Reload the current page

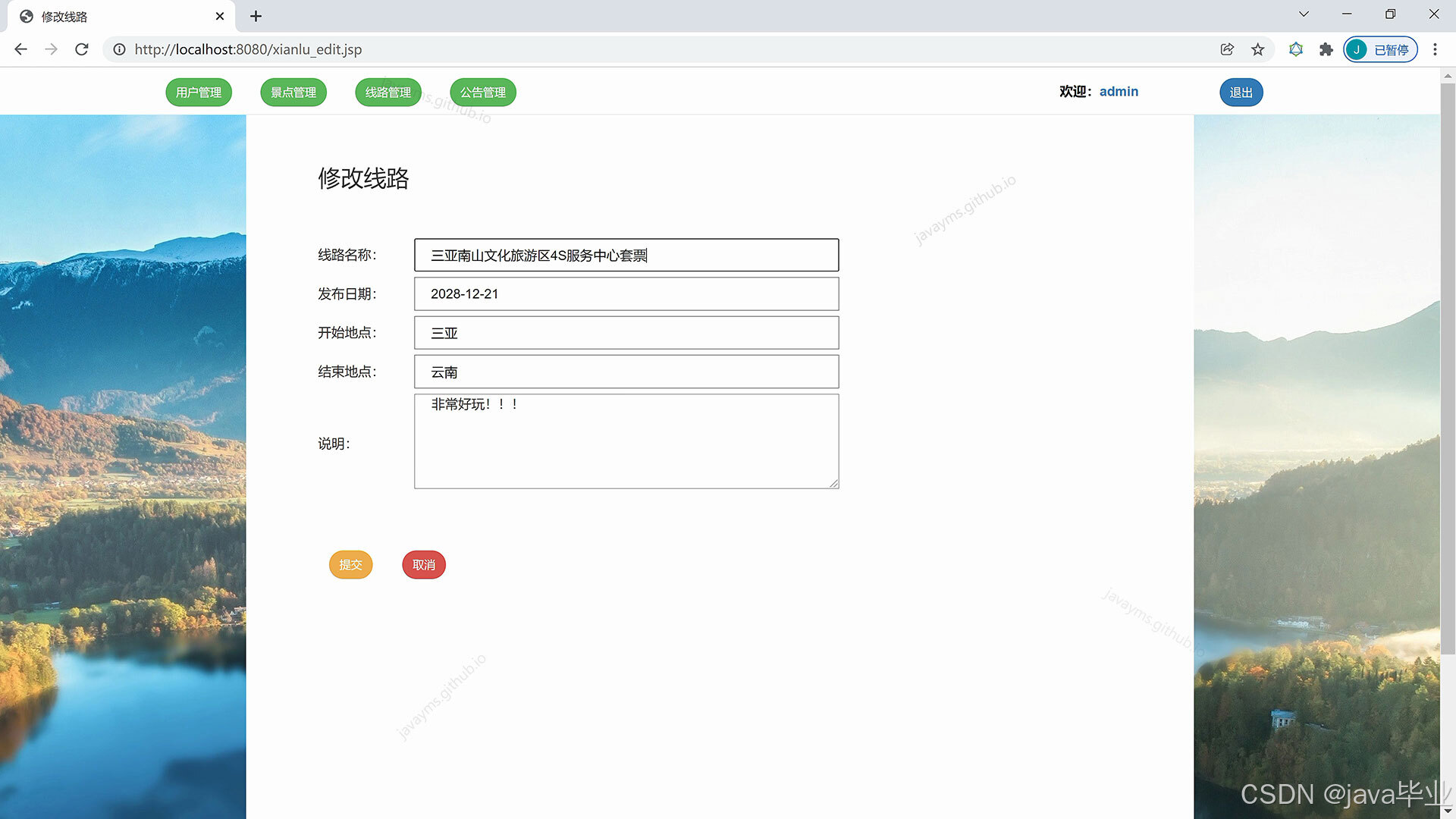pos(82,49)
